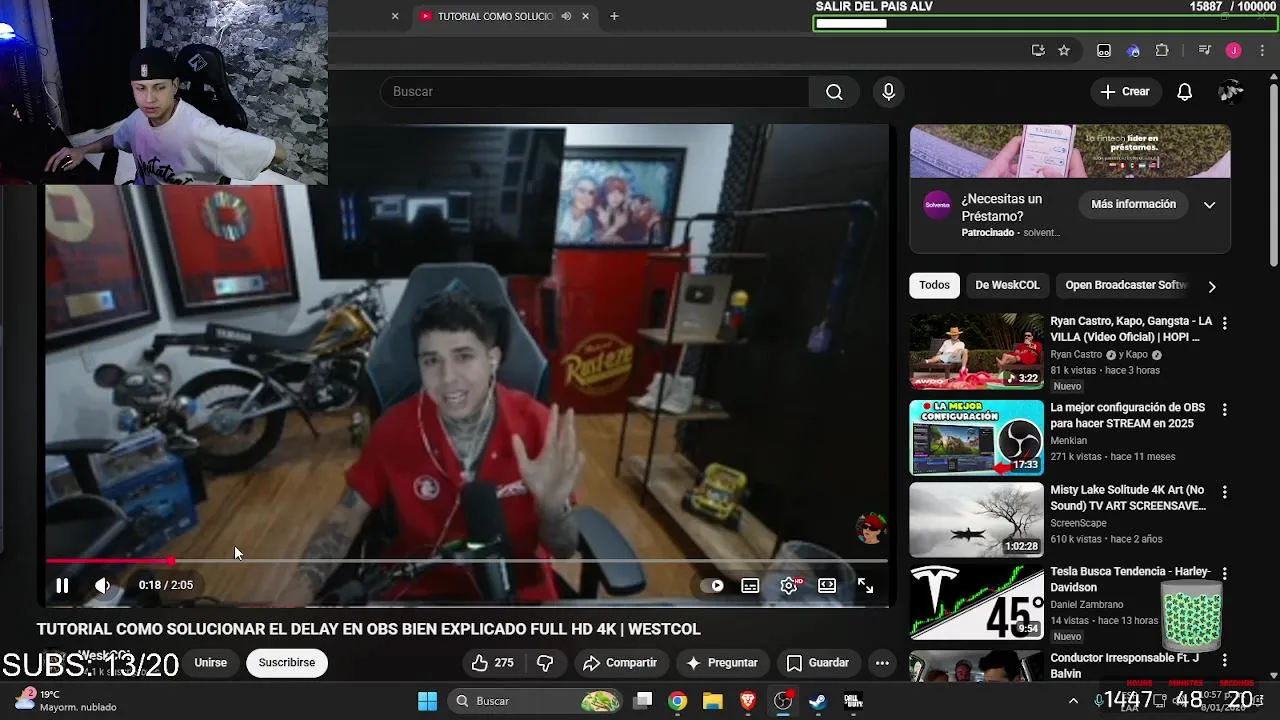Viewport: 1280px width, 720px height.
Task: Click the Preguntar button
Action: (x=721, y=663)
